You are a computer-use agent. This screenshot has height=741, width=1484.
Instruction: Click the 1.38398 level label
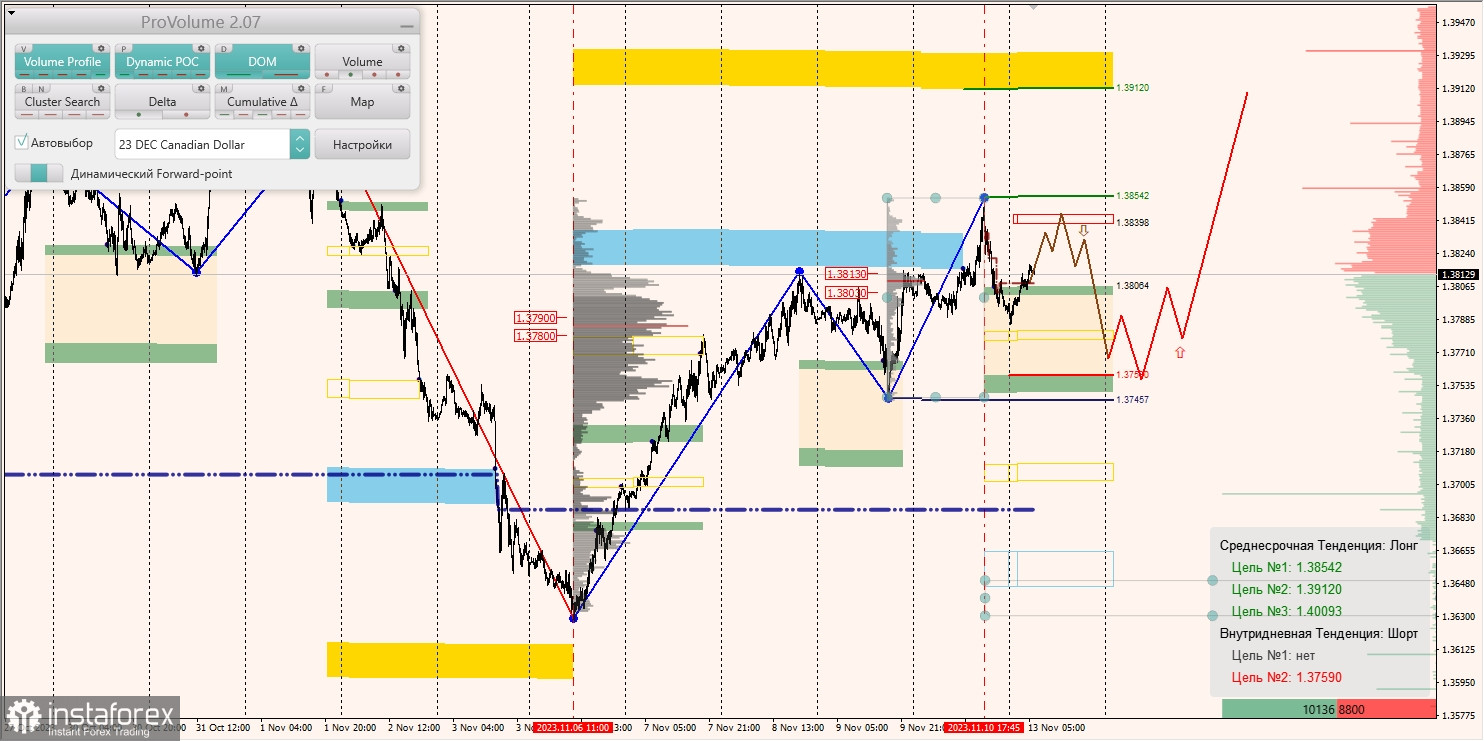pyautogui.click(x=1133, y=223)
